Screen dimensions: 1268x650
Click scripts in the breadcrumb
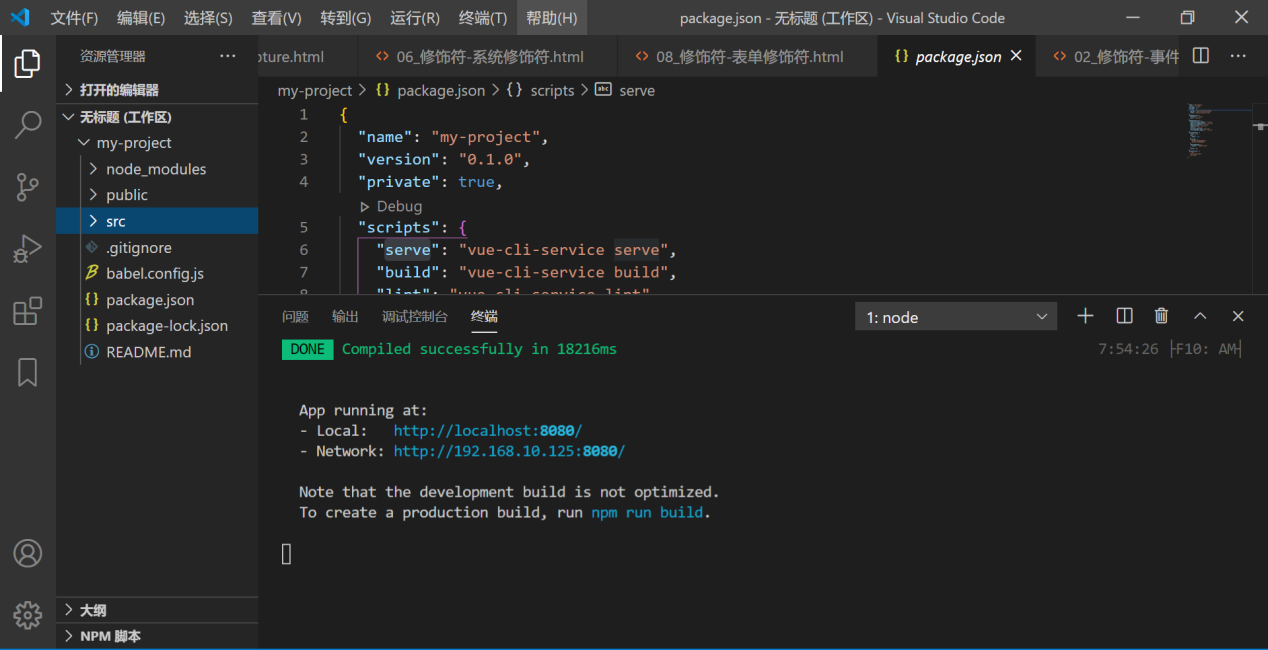[552, 90]
